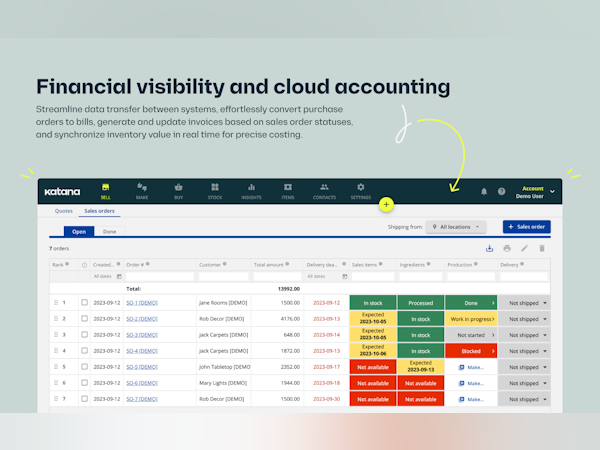This screenshot has width=600, height=450.
Task: Click the info icon beside Total amount header
Action: (287, 264)
